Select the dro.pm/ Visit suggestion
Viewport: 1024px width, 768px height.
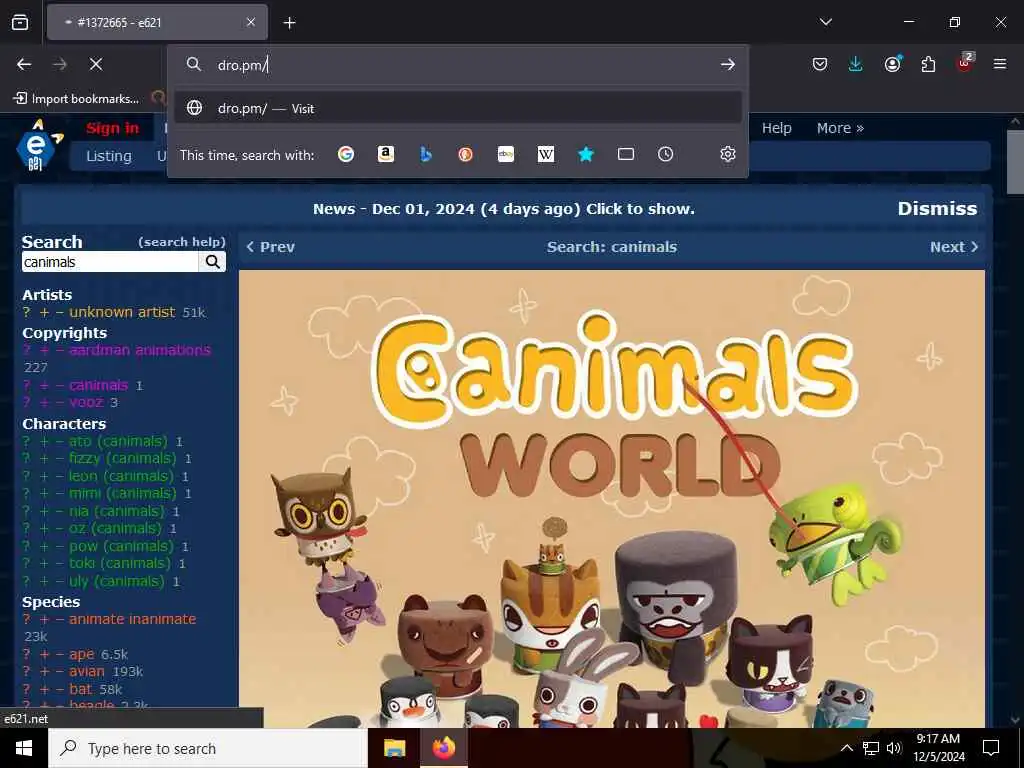tap(458, 108)
